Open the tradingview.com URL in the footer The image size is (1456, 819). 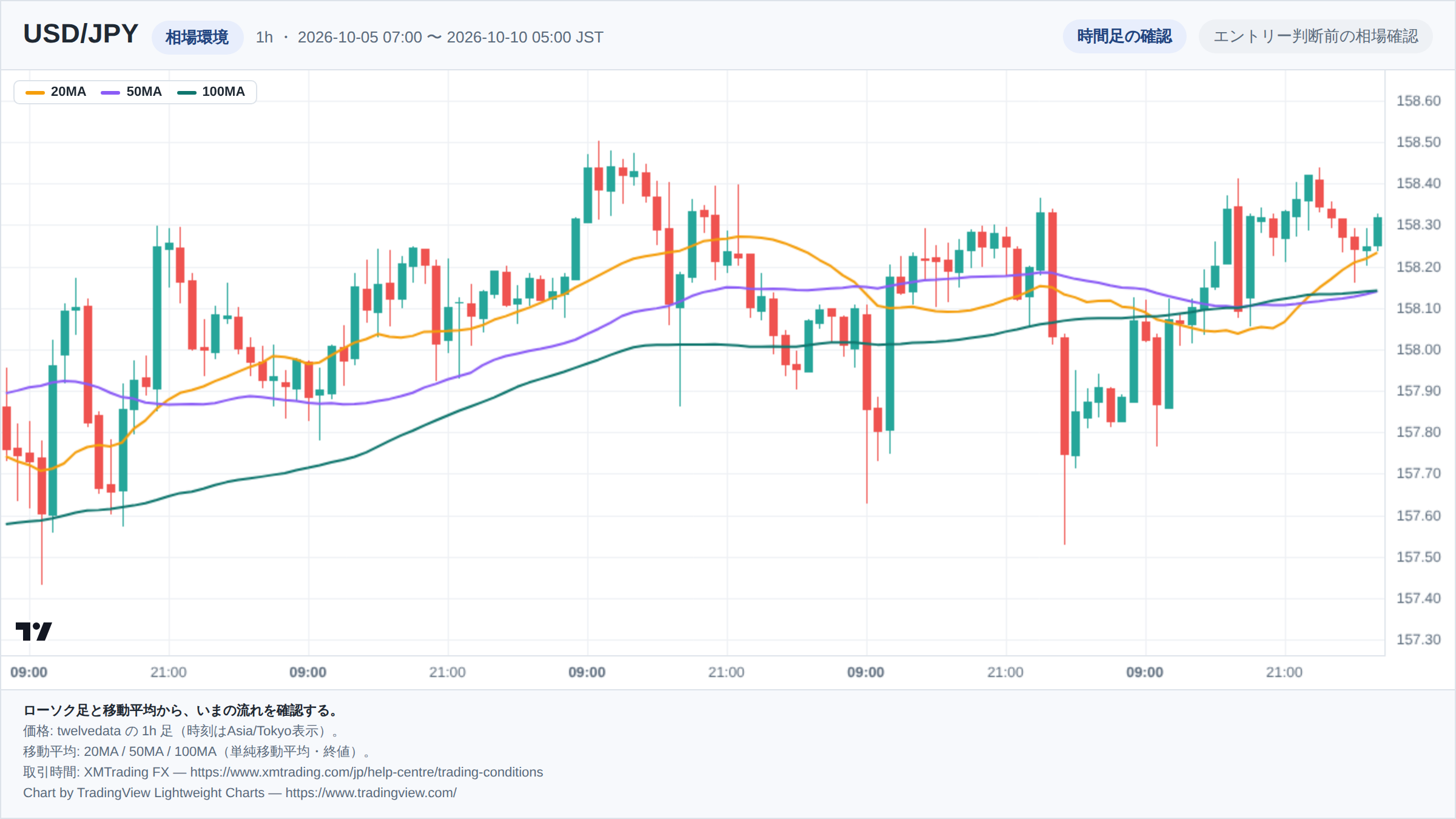(371, 792)
